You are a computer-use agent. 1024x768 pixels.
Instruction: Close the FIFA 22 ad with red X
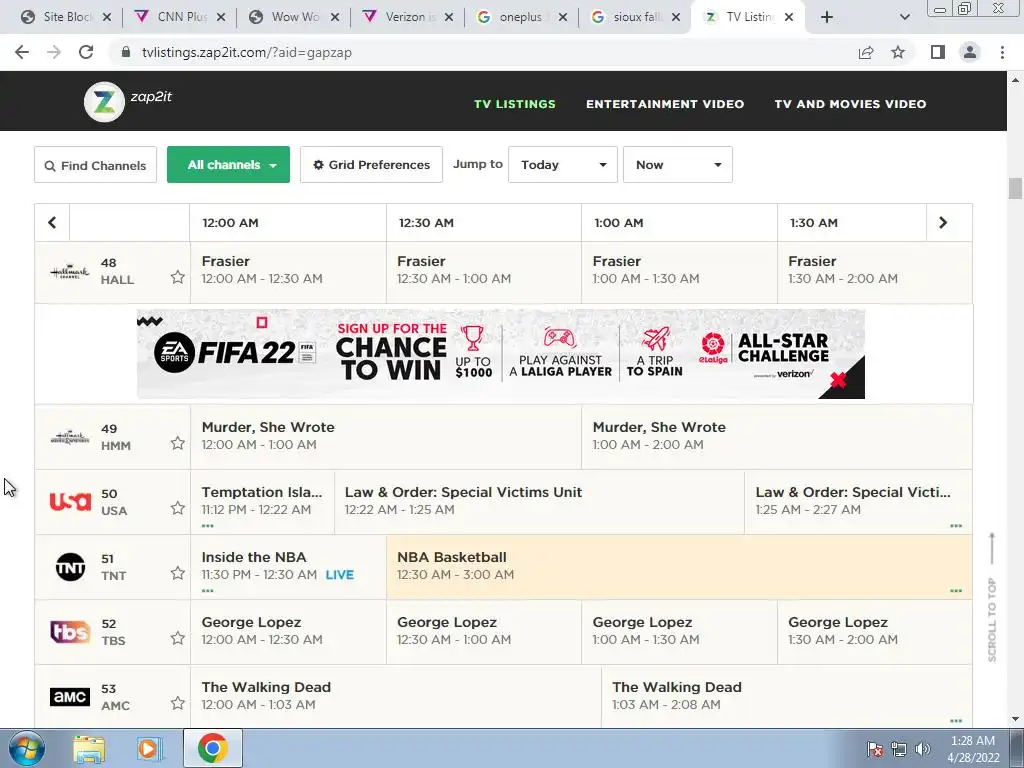click(x=839, y=379)
